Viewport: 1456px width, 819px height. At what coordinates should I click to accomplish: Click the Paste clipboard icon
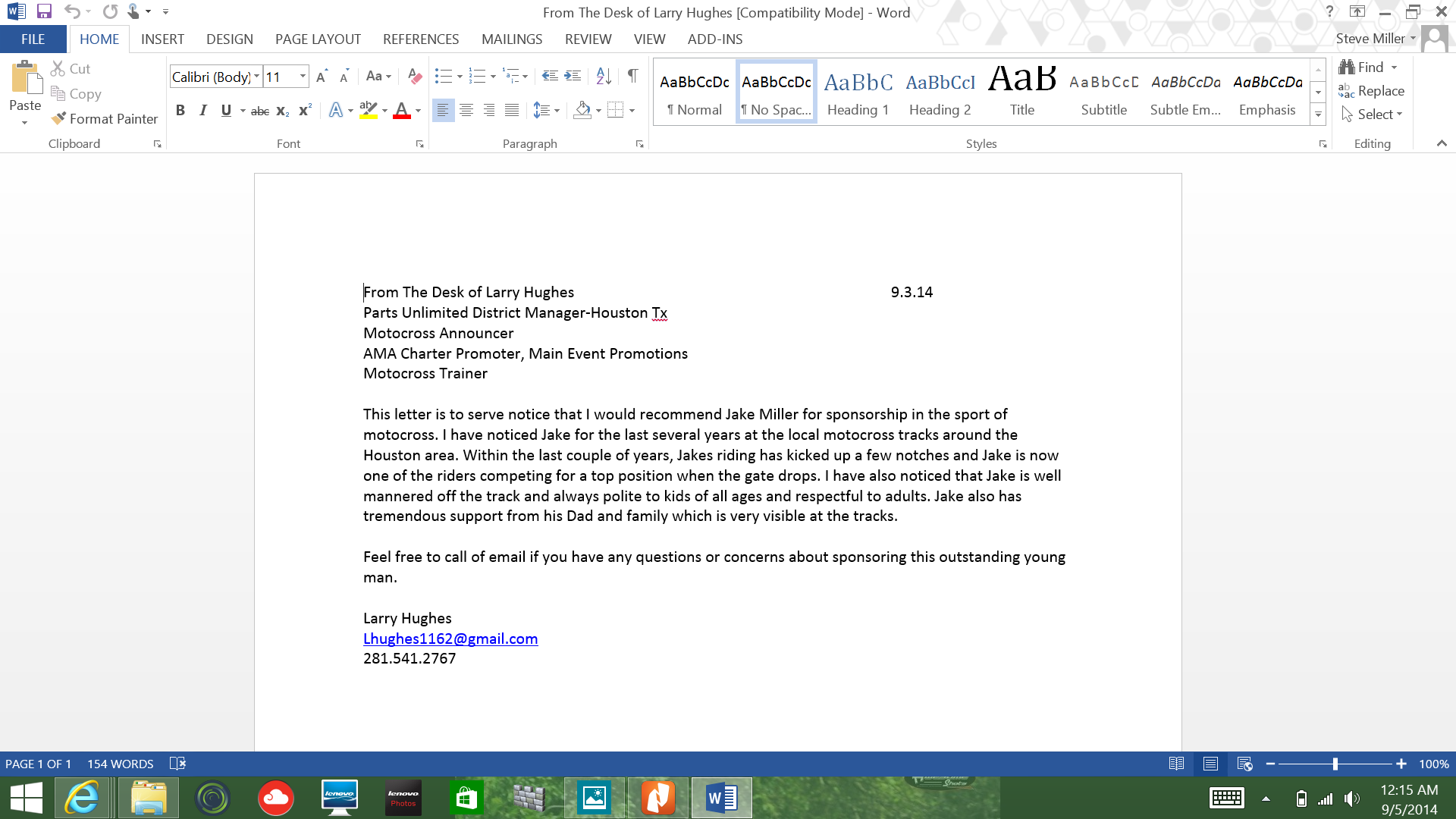pyautogui.click(x=25, y=78)
